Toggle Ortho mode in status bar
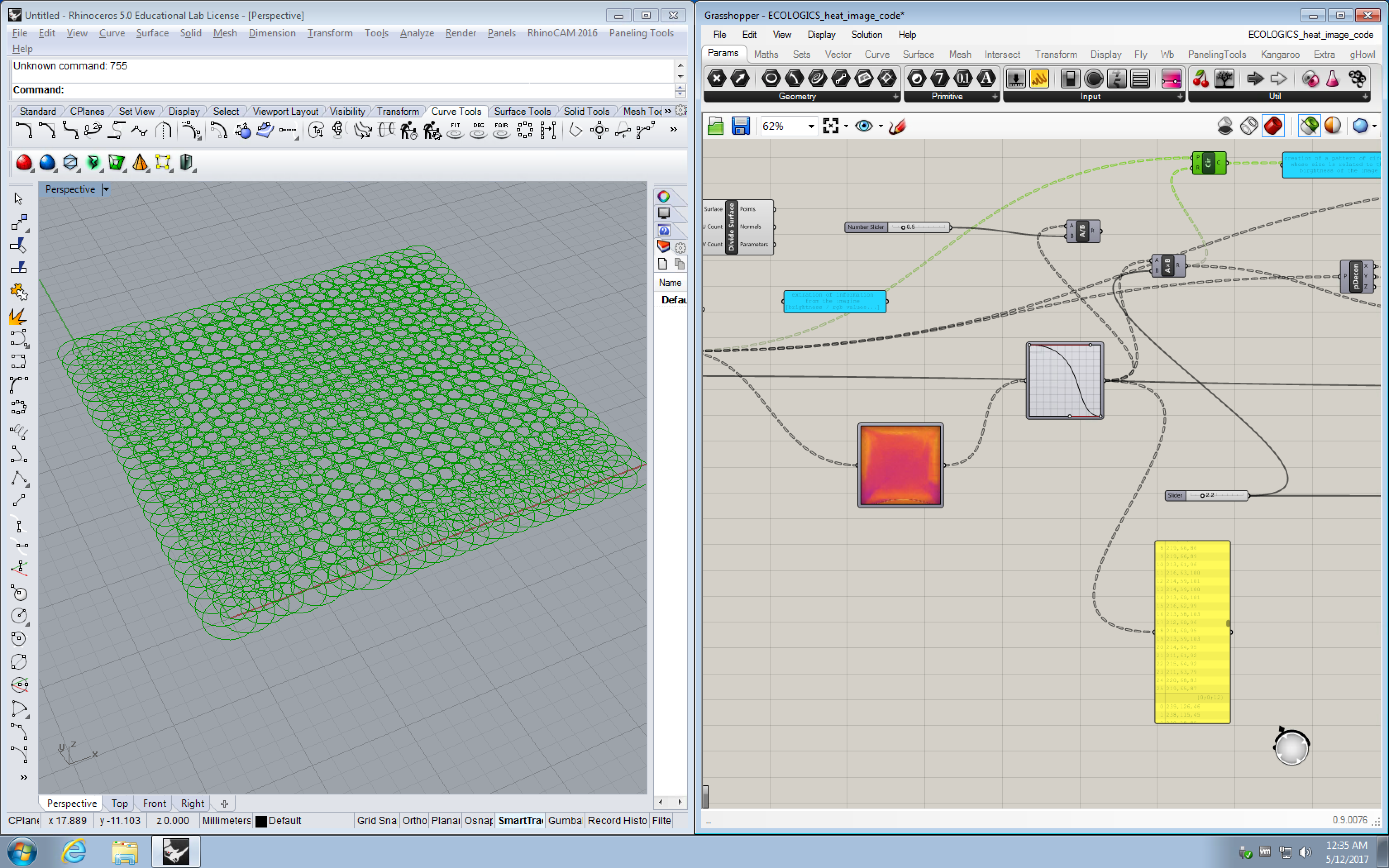The image size is (1389, 868). click(x=414, y=820)
